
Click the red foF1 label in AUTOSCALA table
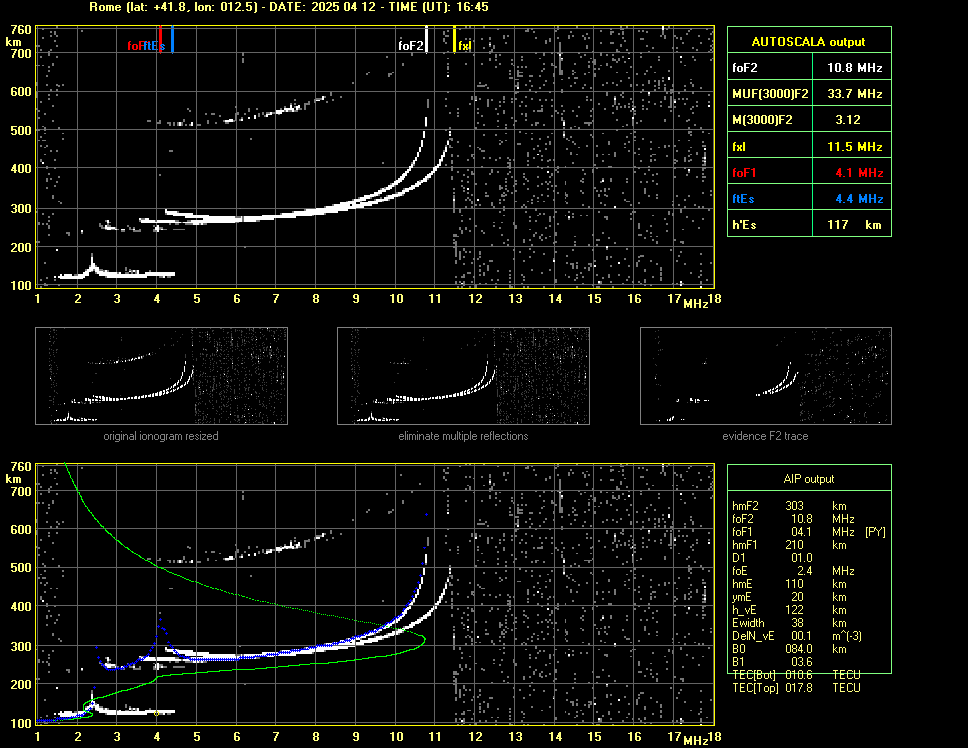click(x=744, y=173)
